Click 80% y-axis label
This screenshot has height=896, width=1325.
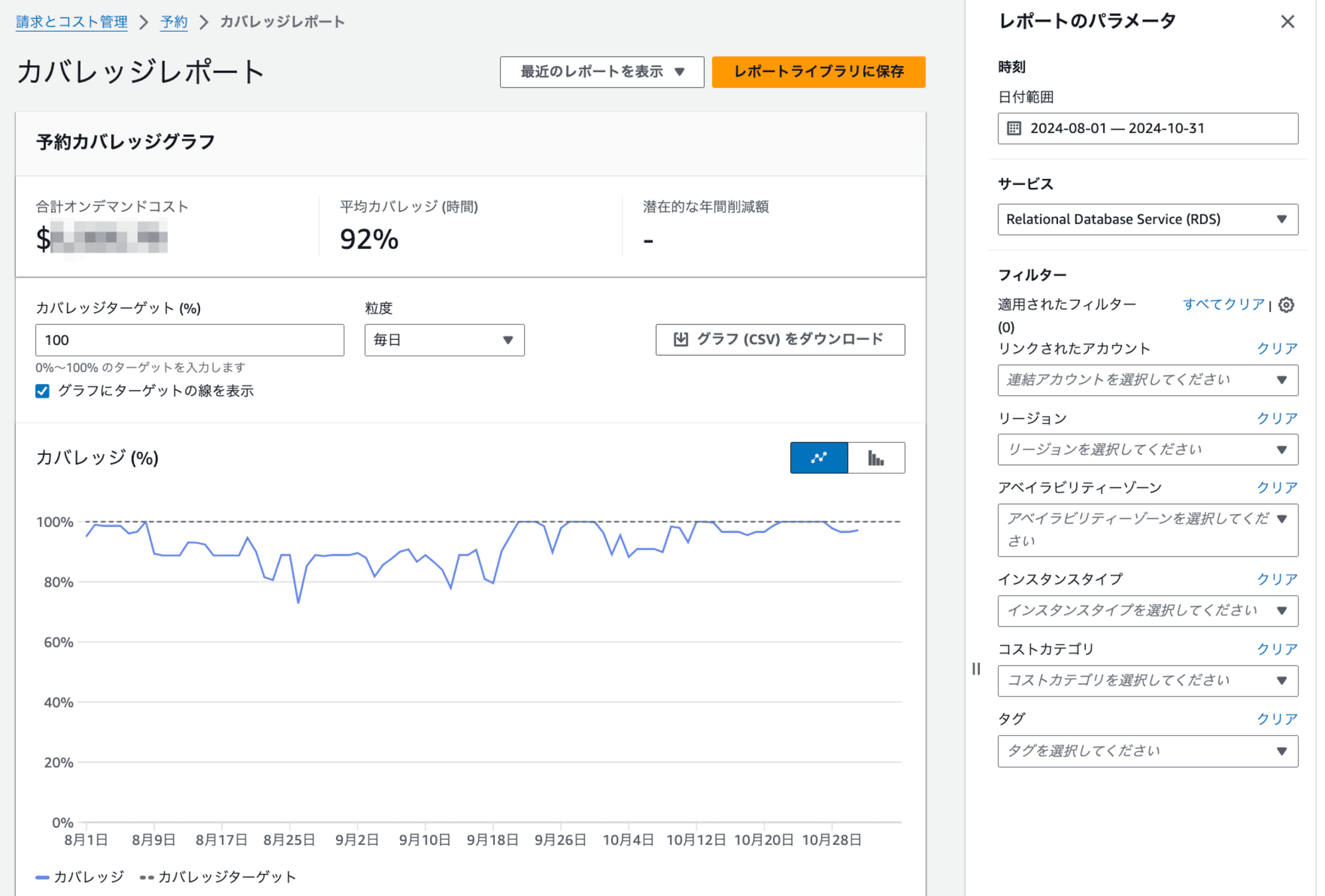tap(58, 582)
